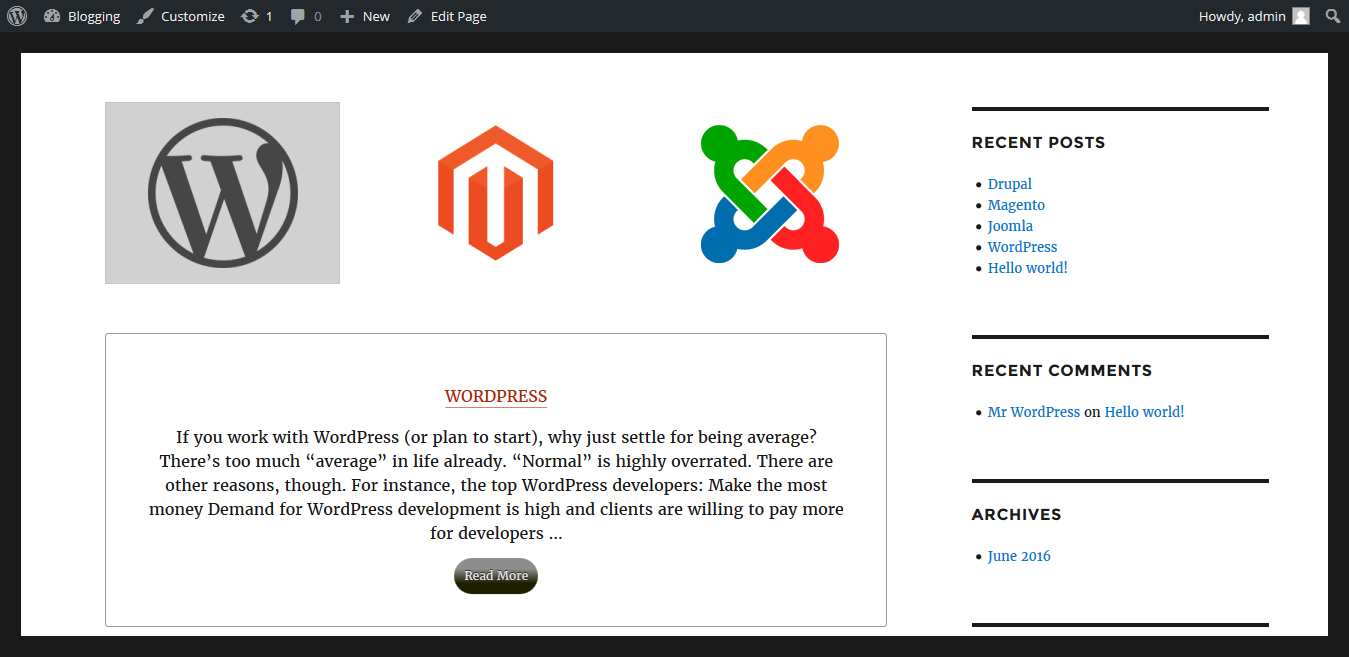The height and width of the screenshot is (657, 1349).
Task: Open the New content menu
Action: (365, 16)
